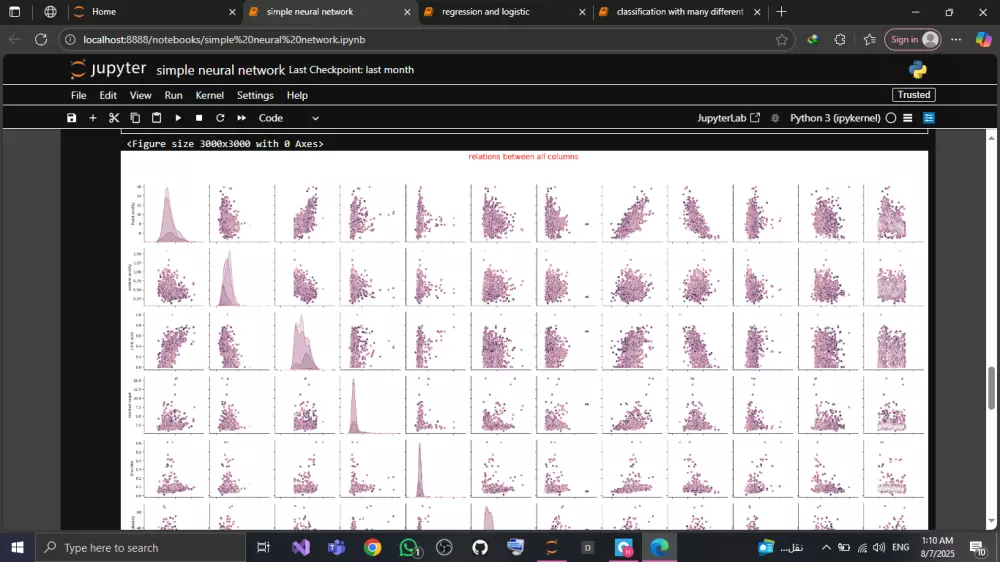1000x562 pixels.
Task: Click the Trusted notebook button
Action: (913, 95)
